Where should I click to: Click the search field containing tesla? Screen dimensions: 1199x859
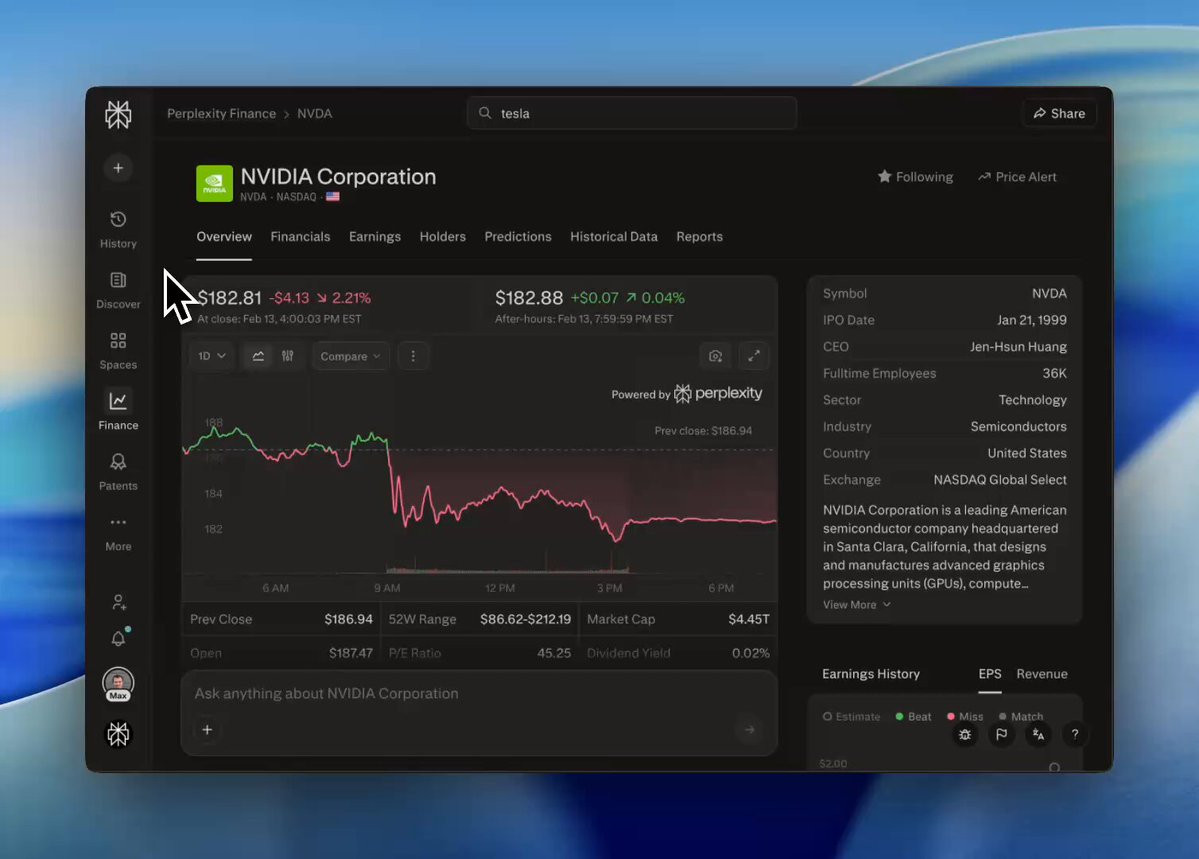click(632, 113)
